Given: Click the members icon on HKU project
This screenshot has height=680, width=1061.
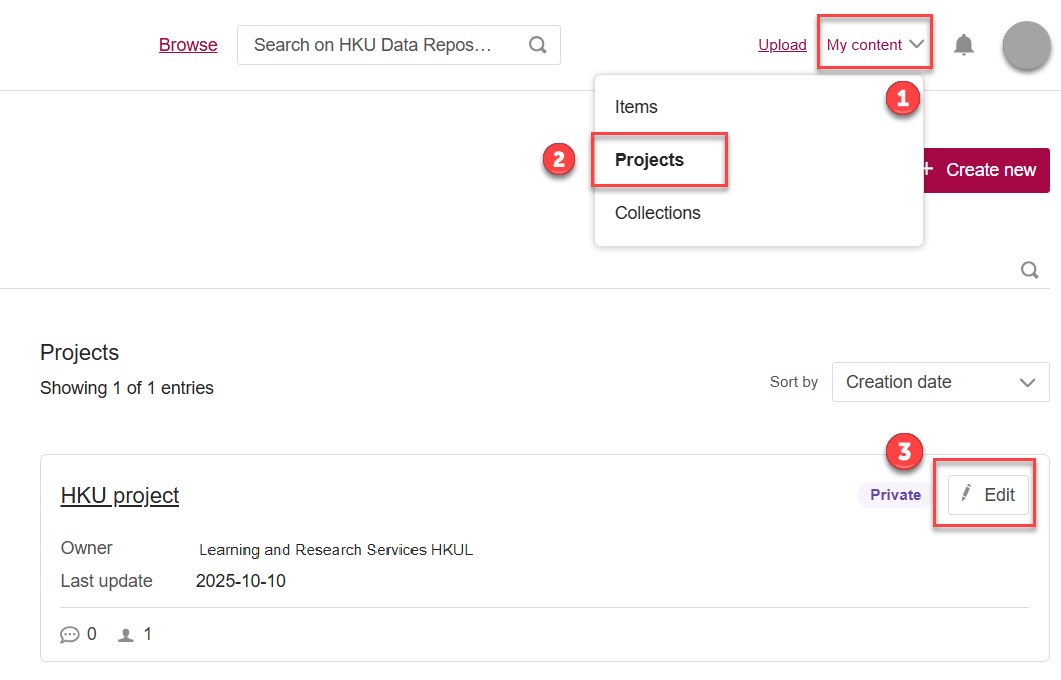Looking at the screenshot, I should [126, 634].
